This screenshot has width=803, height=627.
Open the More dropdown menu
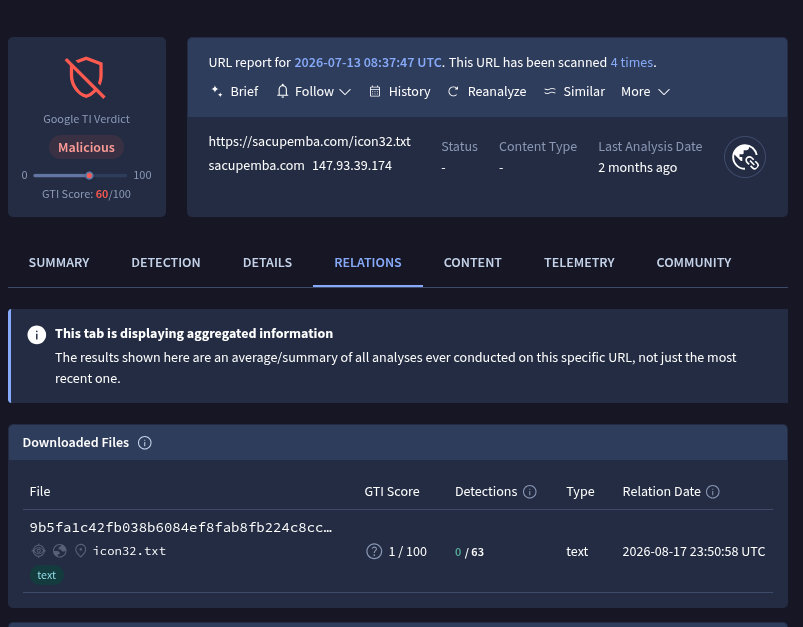click(645, 92)
